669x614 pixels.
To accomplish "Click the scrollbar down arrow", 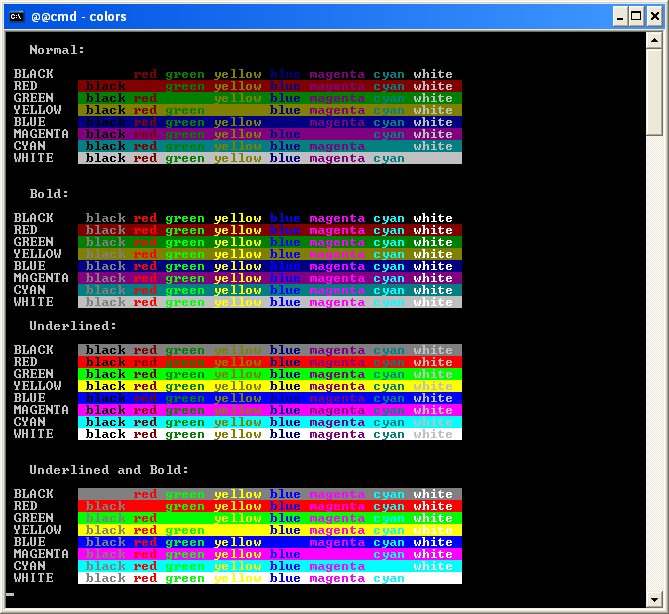I will click(654, 598).
